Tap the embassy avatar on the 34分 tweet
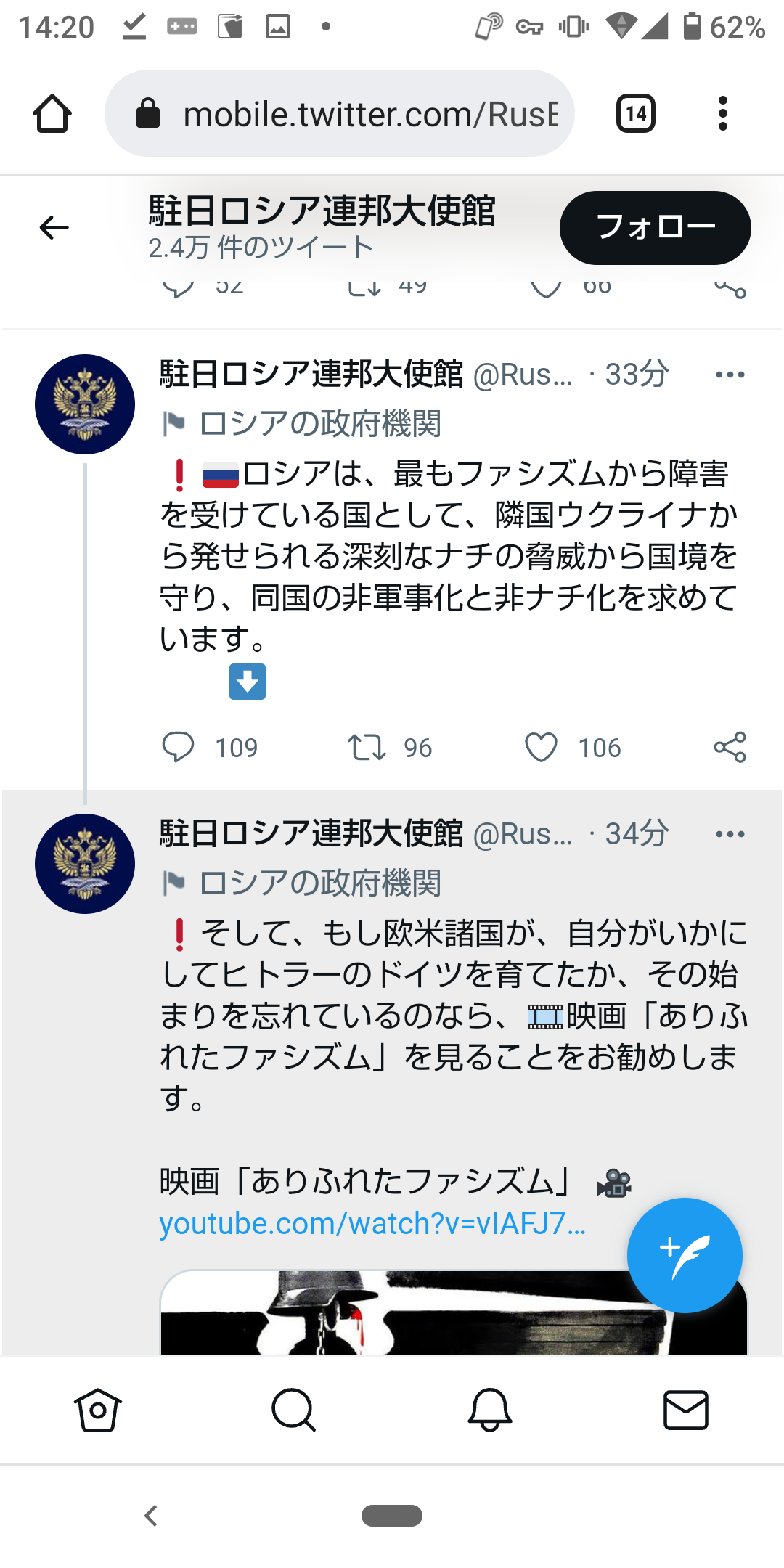Image resolution: width=784 pixels, height=1568 pixels. click(x=85, y=864)
